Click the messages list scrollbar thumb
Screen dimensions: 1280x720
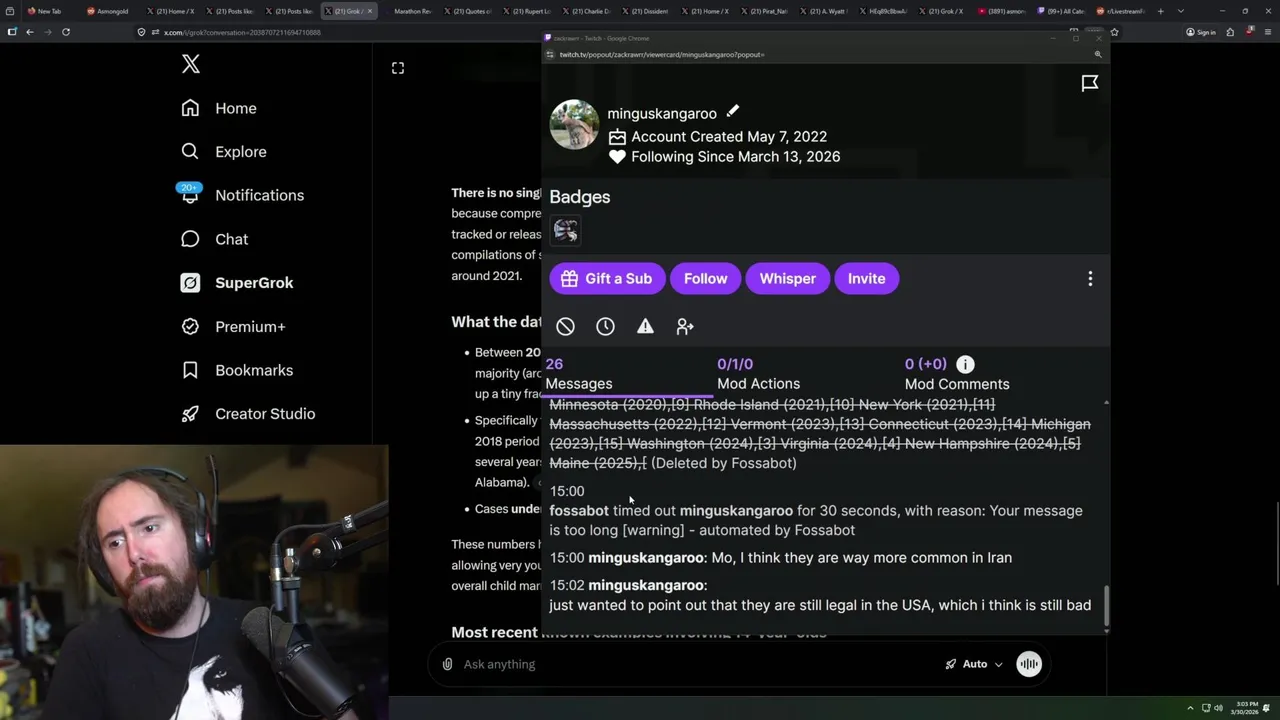coord(1106,606)
